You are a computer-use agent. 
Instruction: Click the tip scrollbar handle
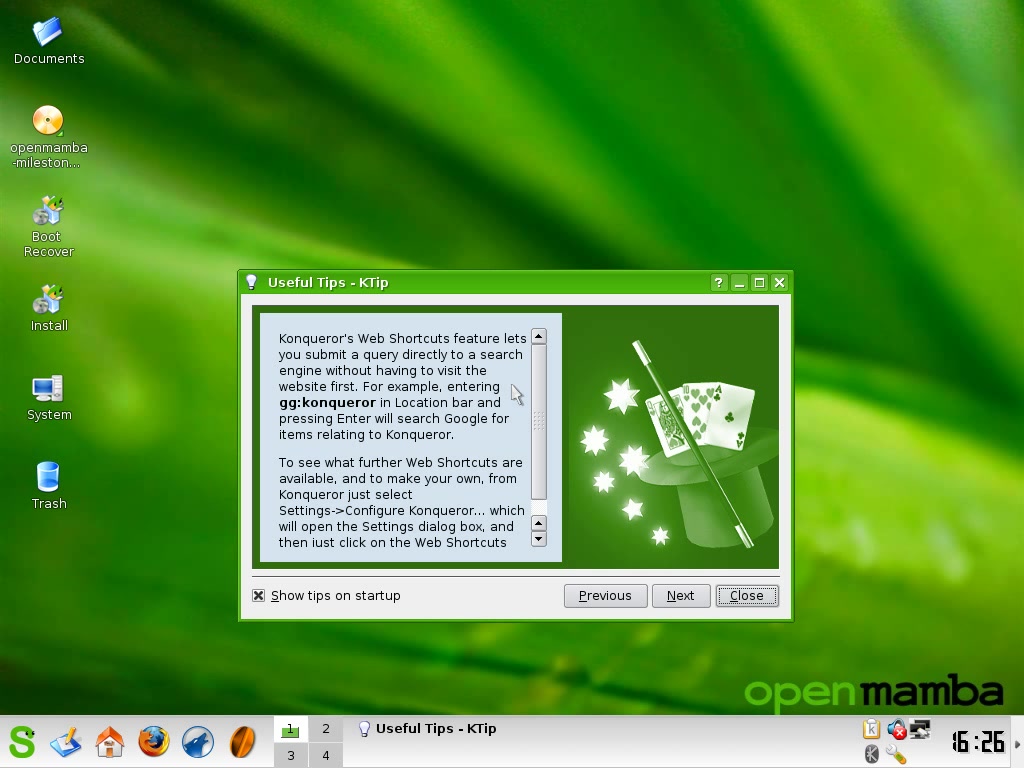click(539, 422)
